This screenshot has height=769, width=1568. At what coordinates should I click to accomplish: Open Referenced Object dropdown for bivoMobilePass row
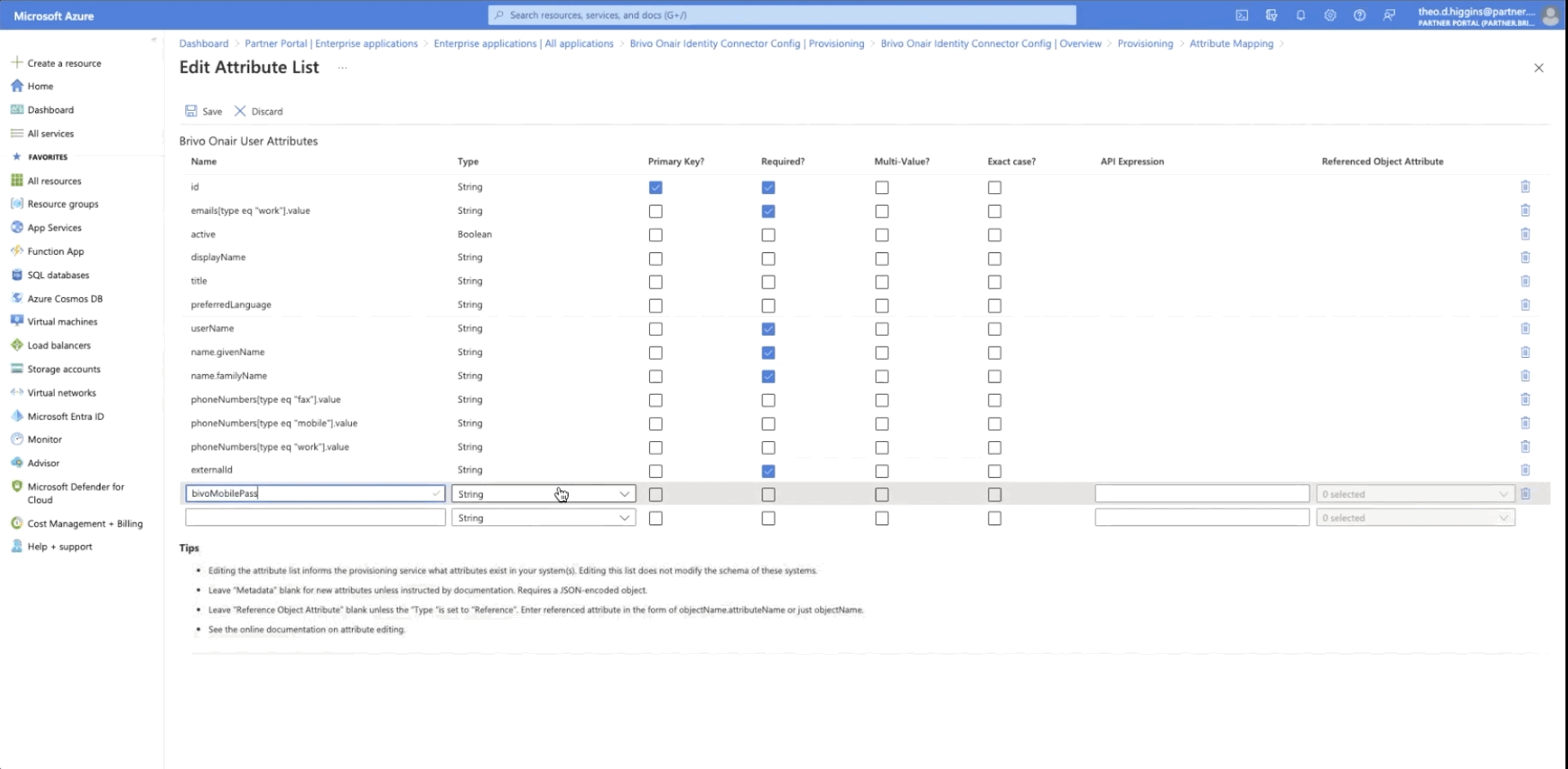click(1415, 493)
